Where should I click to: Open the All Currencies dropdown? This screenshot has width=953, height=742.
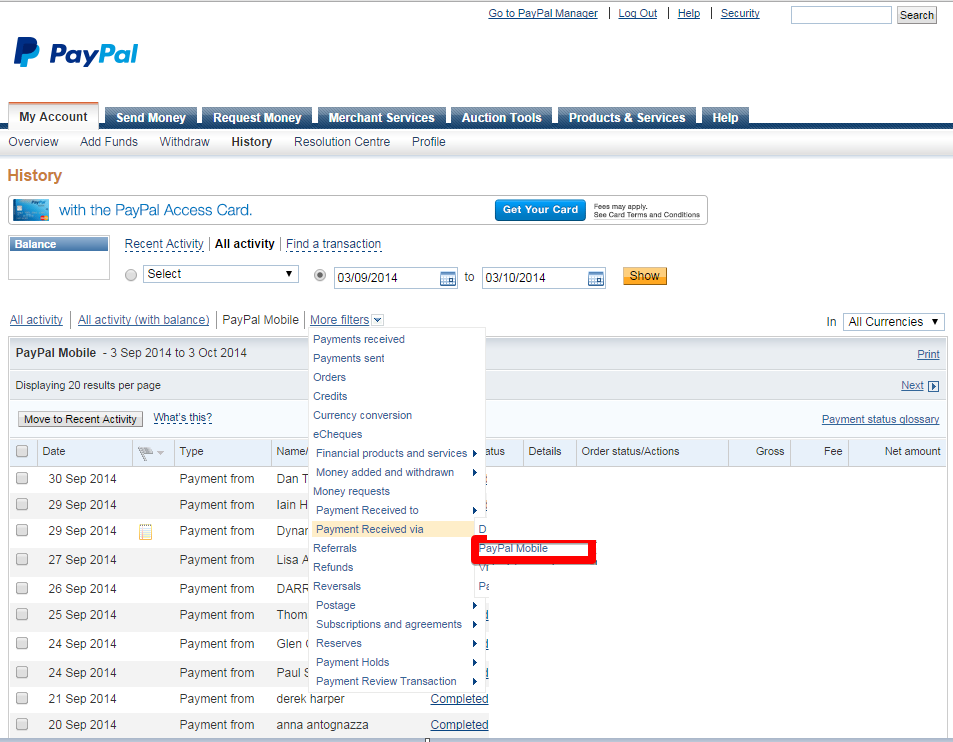(893, 321)
